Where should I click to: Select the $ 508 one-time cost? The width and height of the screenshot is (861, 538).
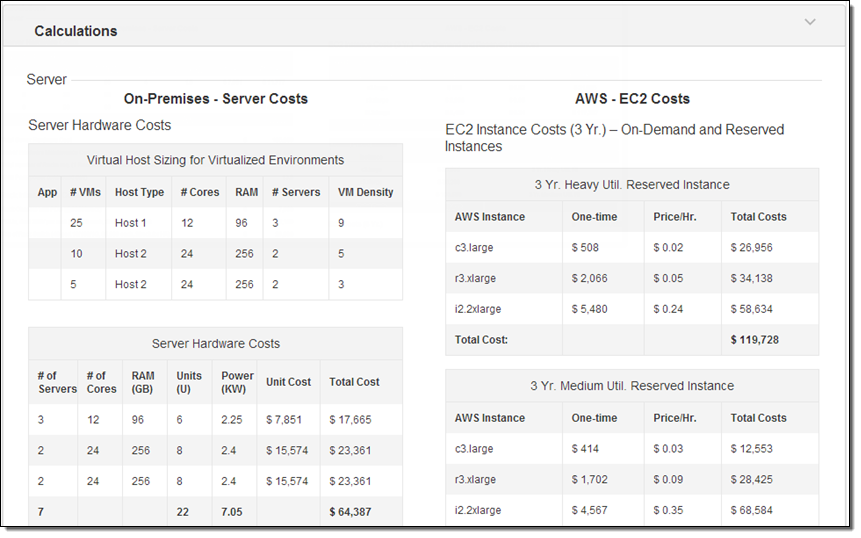(585, 248)
